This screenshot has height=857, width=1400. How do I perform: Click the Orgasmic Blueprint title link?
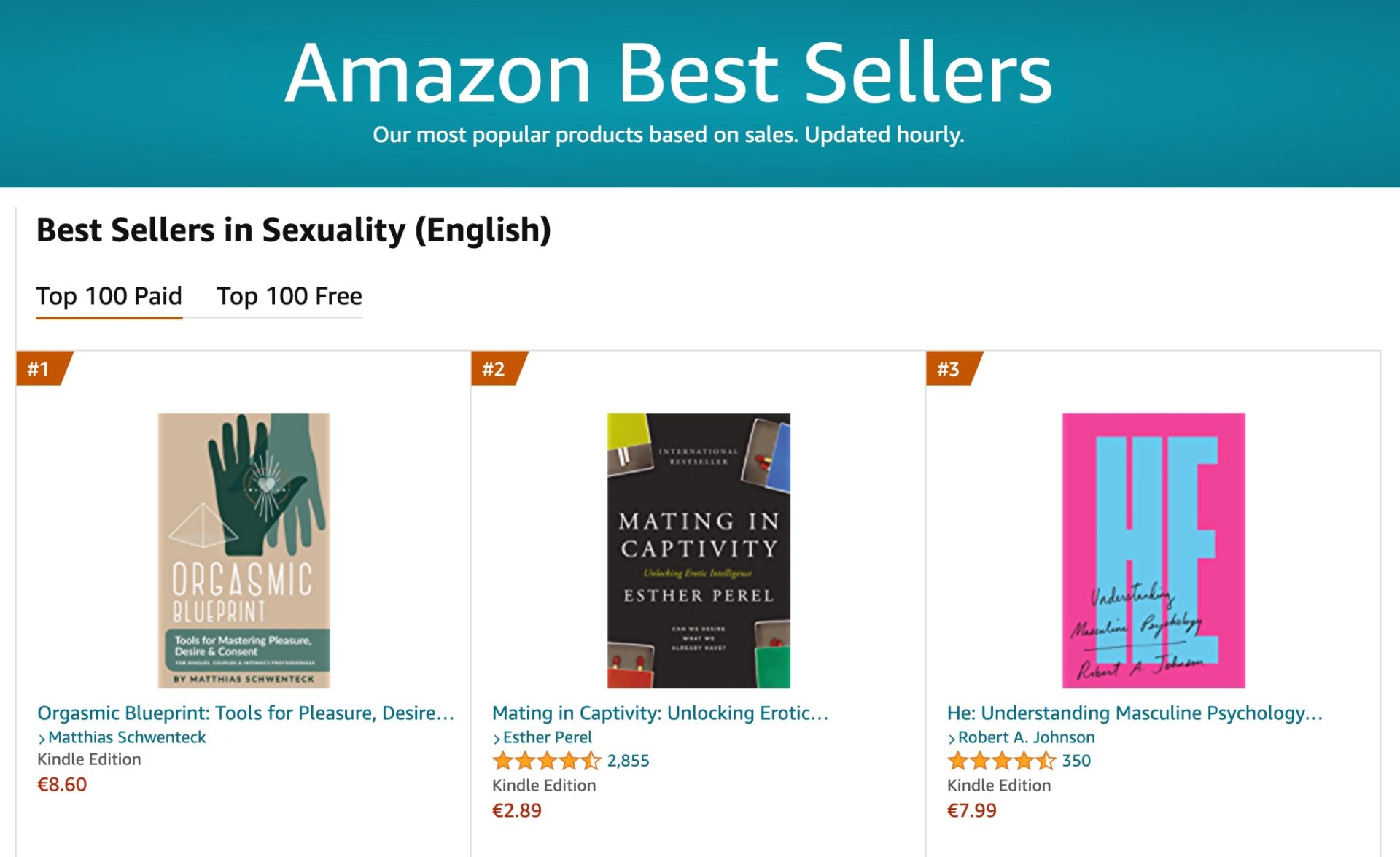246,713
